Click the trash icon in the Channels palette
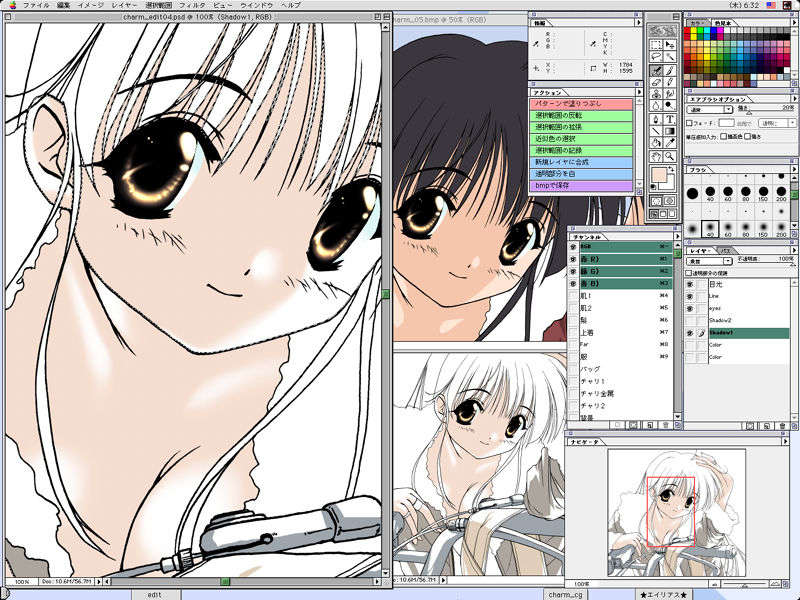 (x=666, y=424)
